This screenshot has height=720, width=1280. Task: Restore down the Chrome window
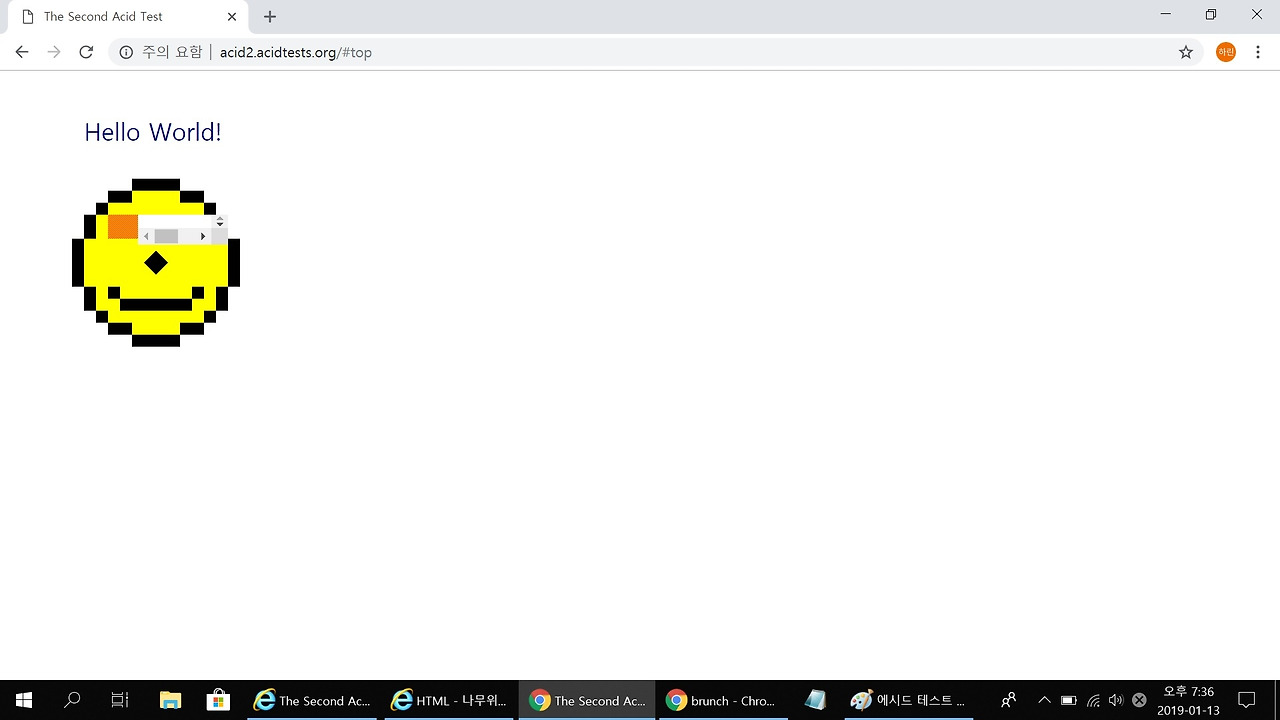tap(1211, 15)
